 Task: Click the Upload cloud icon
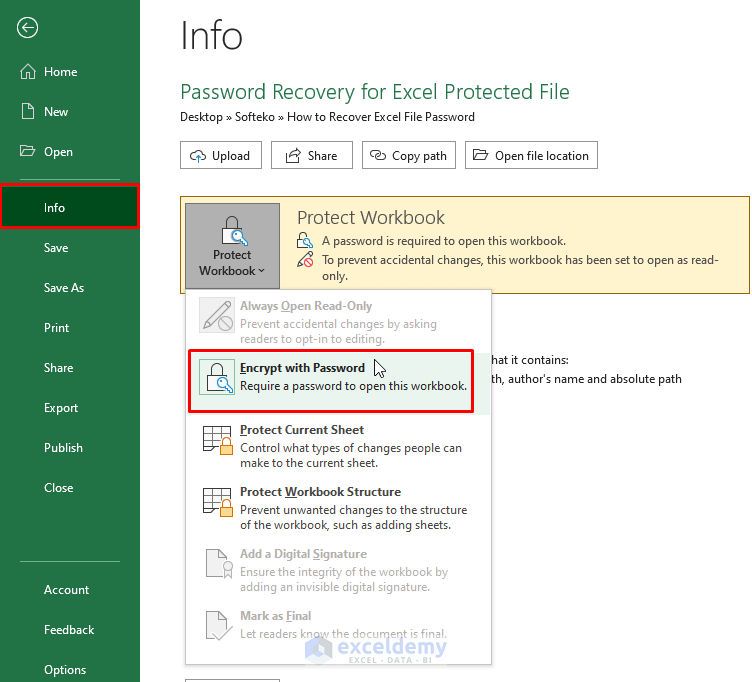coord(198,156)
